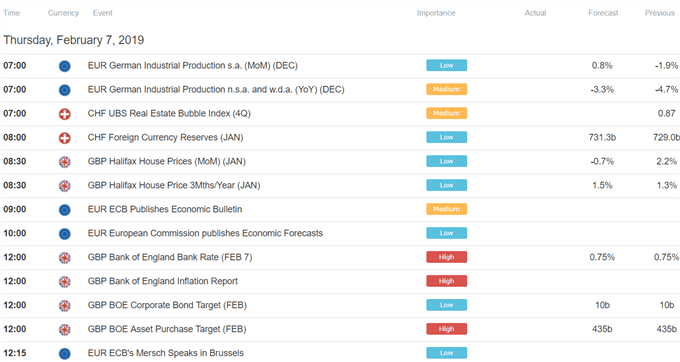Click UK flag icon for Bank of England Inflation Report
This screenshot has width=680, height=362.
point(65,282)
